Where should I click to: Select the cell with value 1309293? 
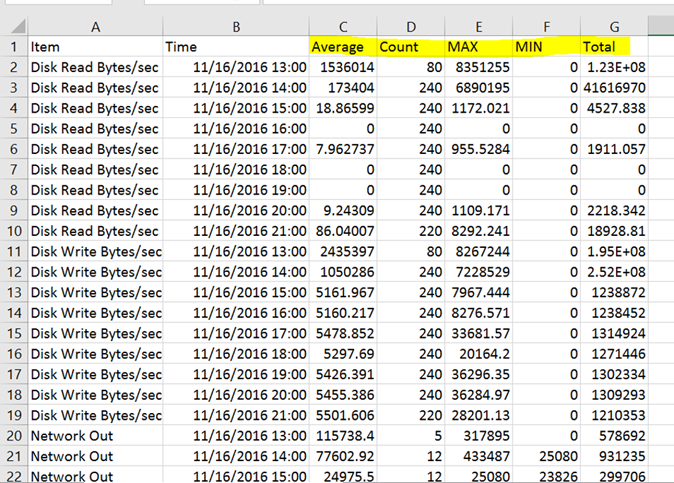tap(614, 394)
